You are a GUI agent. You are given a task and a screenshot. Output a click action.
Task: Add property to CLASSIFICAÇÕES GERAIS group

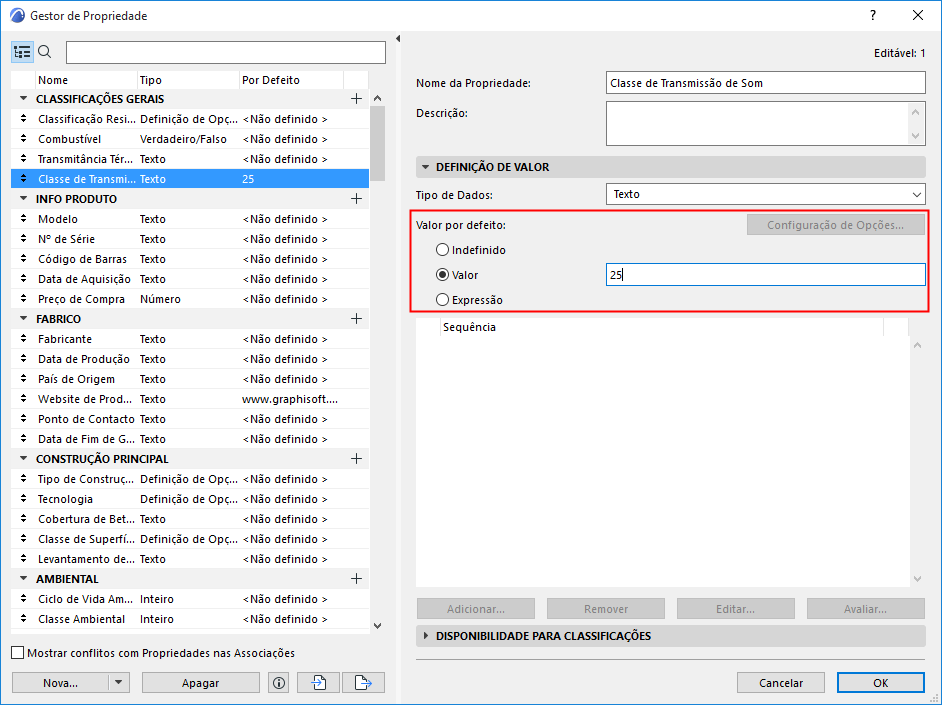pos(356,98)
